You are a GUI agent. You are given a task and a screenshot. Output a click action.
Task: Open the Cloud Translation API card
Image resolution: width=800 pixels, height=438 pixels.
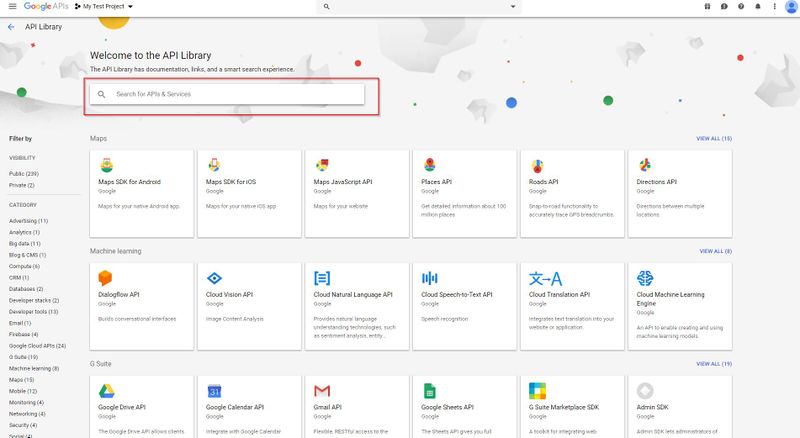[573, 299]
